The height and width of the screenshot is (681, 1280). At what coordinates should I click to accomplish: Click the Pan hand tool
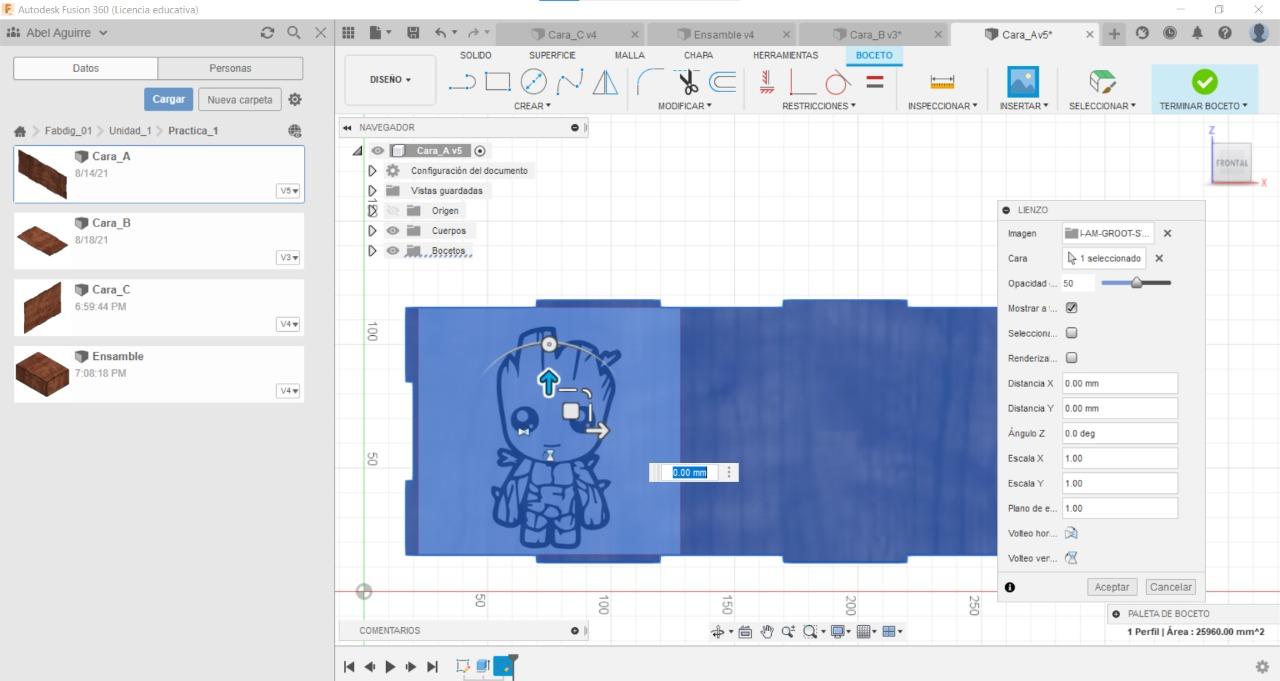point(767,631)
